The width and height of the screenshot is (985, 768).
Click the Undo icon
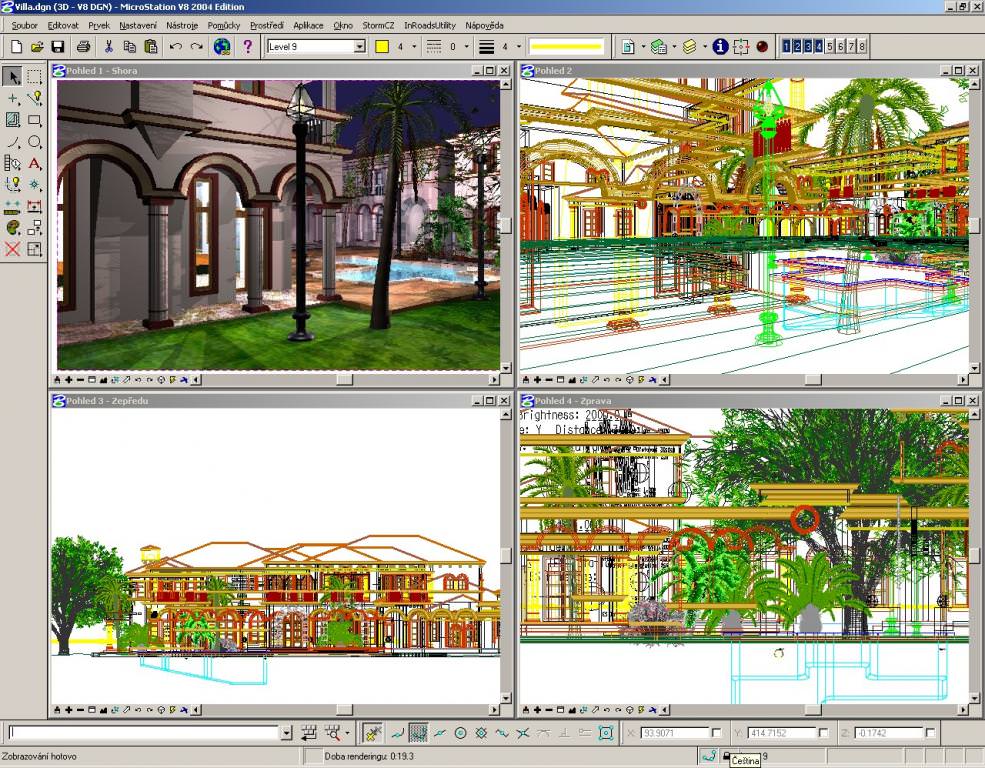click(174, 46)
